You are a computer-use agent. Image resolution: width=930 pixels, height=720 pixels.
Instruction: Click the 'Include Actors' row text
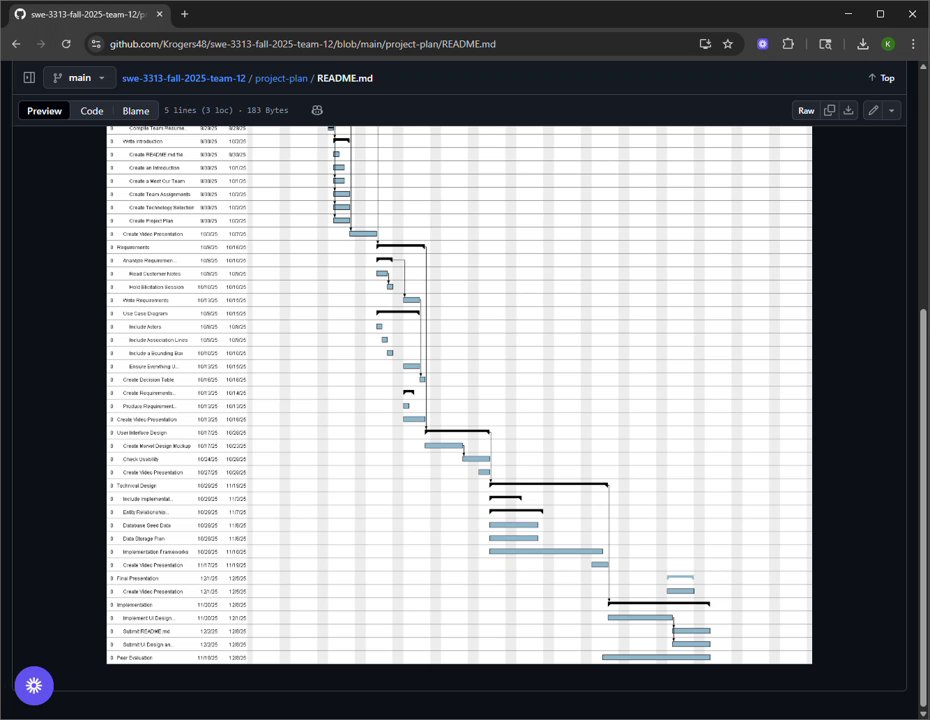click(x=145, y=327)
